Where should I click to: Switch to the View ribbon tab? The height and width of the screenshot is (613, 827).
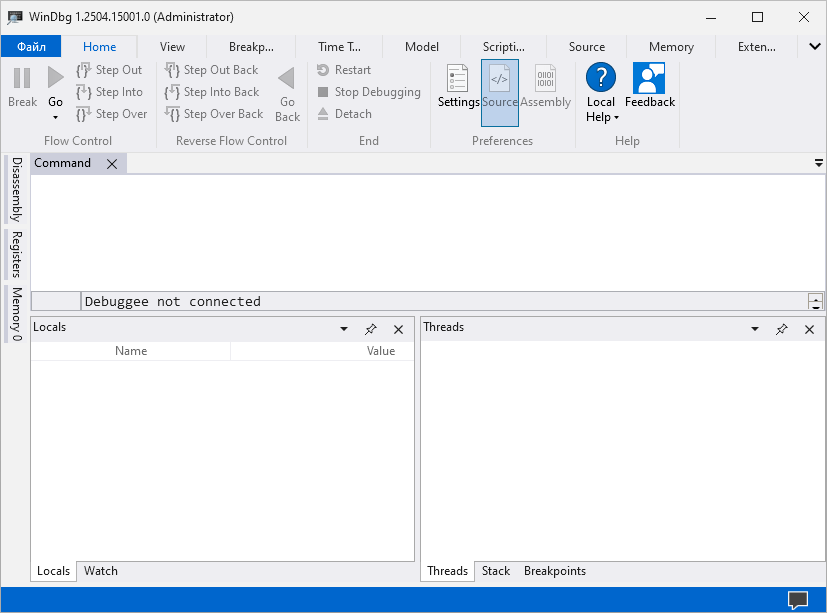pyautogui.click(x=172, y=47)
